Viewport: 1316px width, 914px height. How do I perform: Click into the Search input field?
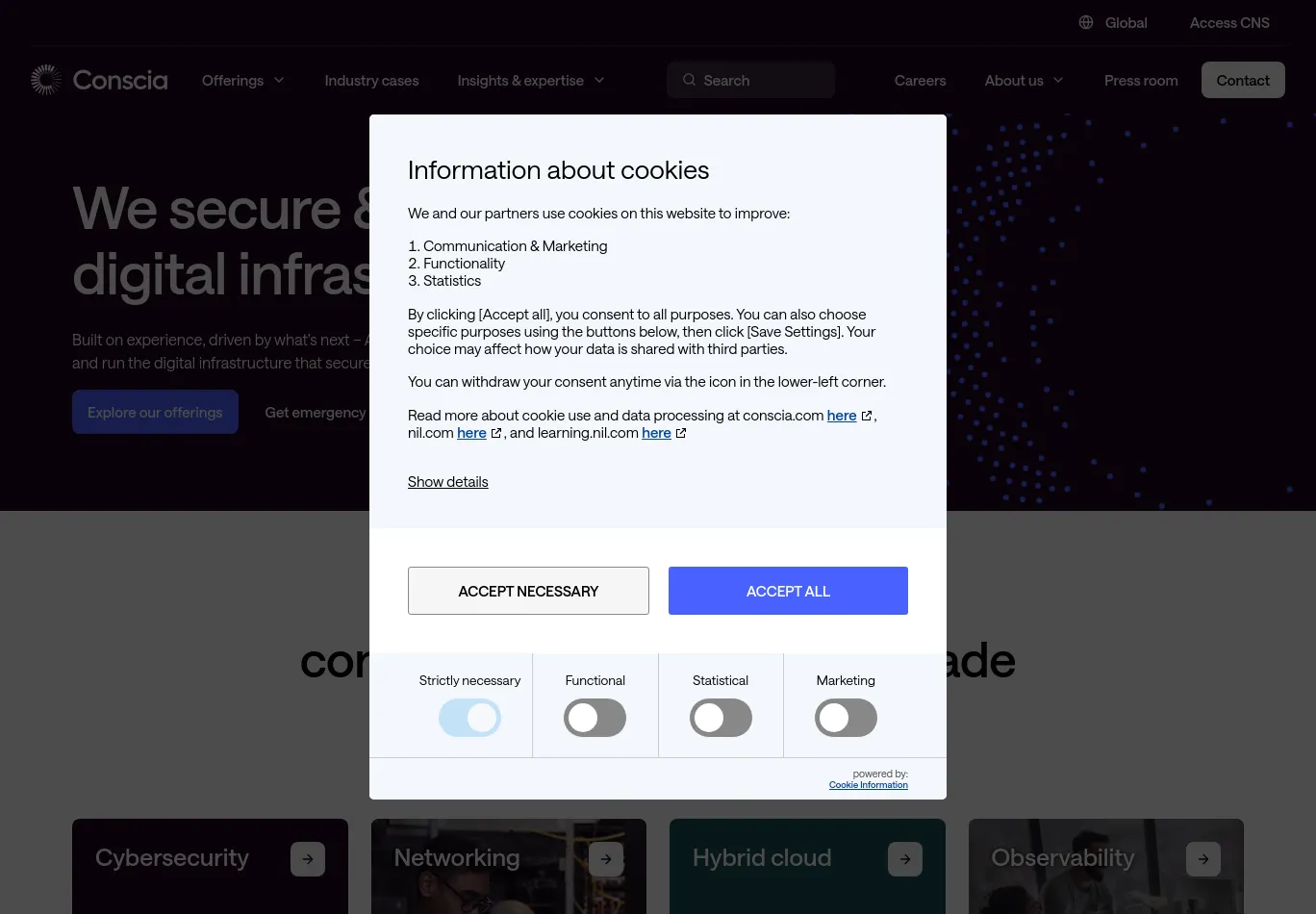pyautogui.click(x=760, y=80)
